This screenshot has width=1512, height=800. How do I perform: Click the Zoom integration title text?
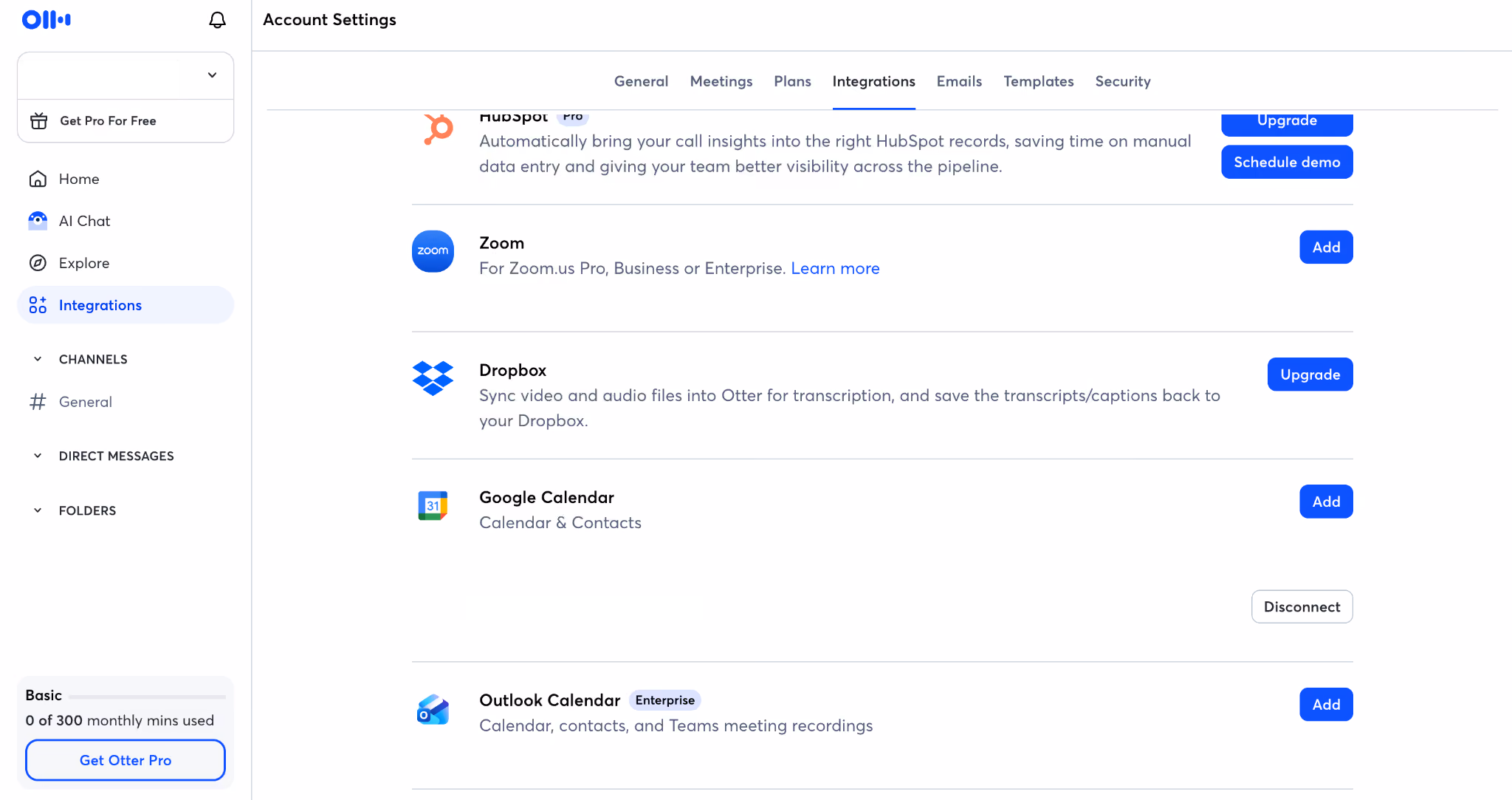tap(501, 243)
